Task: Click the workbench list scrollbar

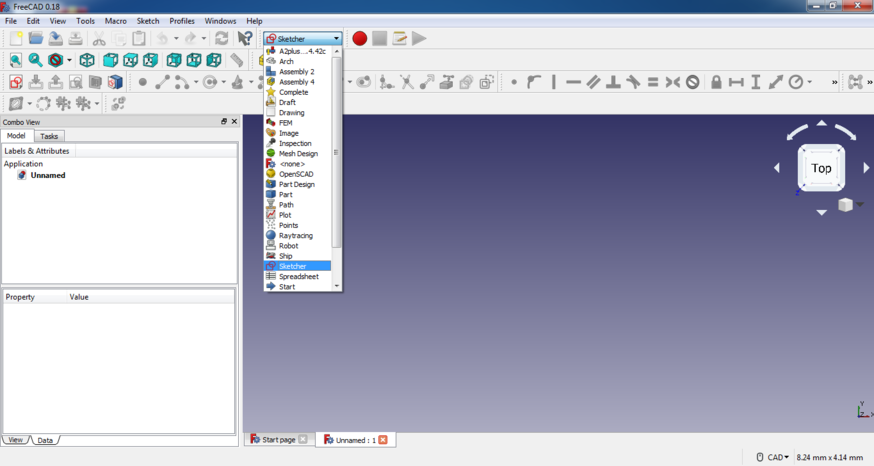Action: coord(336,152)
